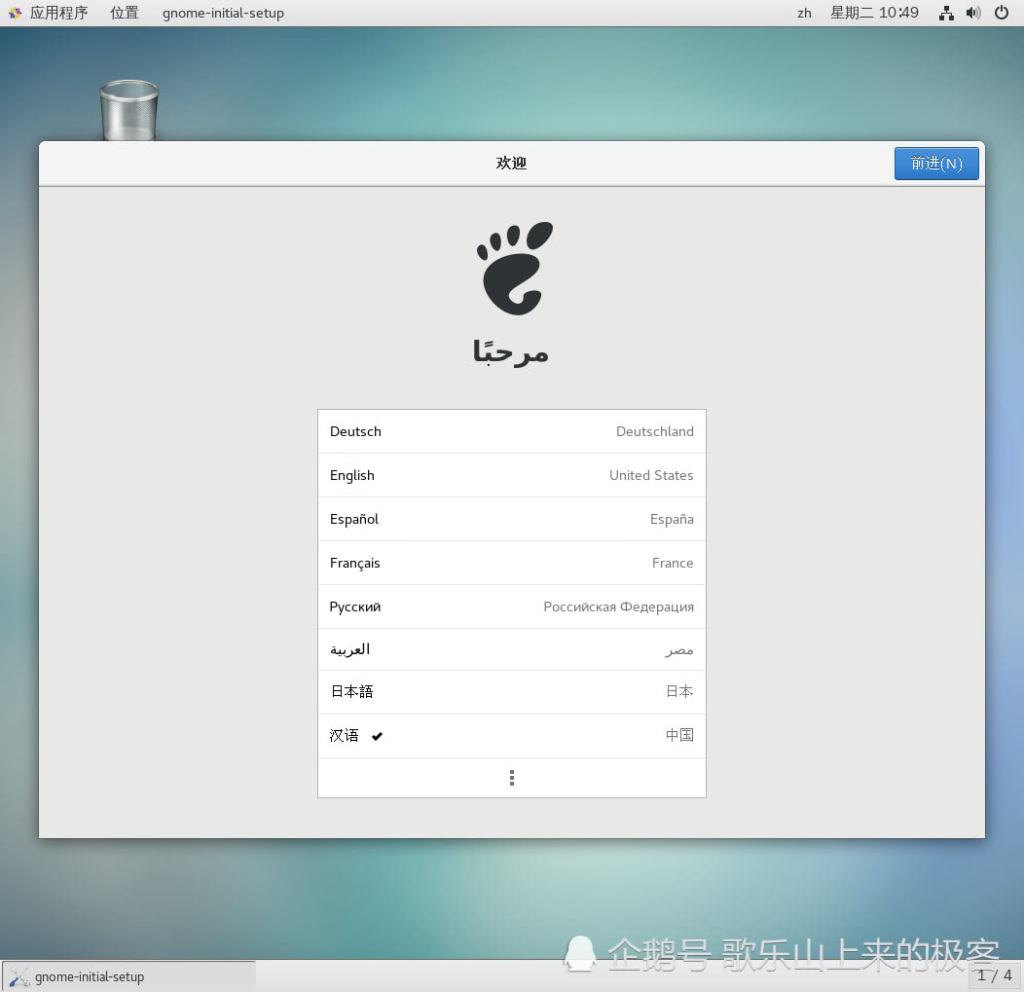Select the Arabic العربية language row

(511, 650)
